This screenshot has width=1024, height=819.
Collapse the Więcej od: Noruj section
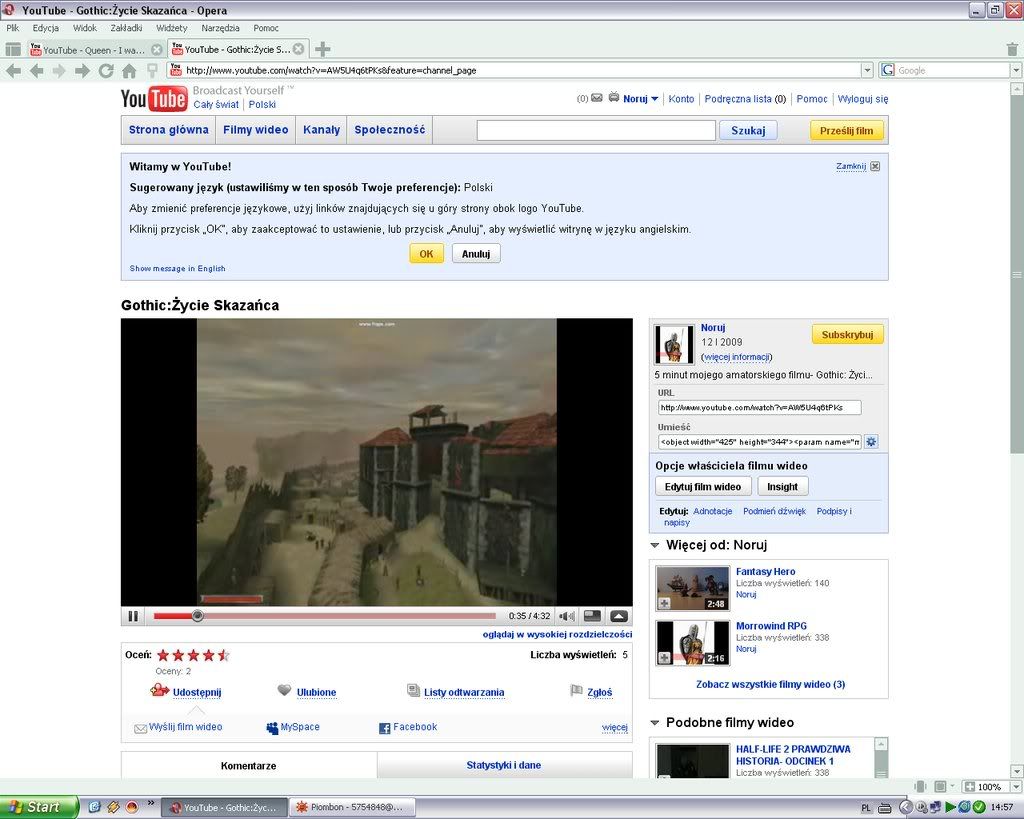click(655, 545)
